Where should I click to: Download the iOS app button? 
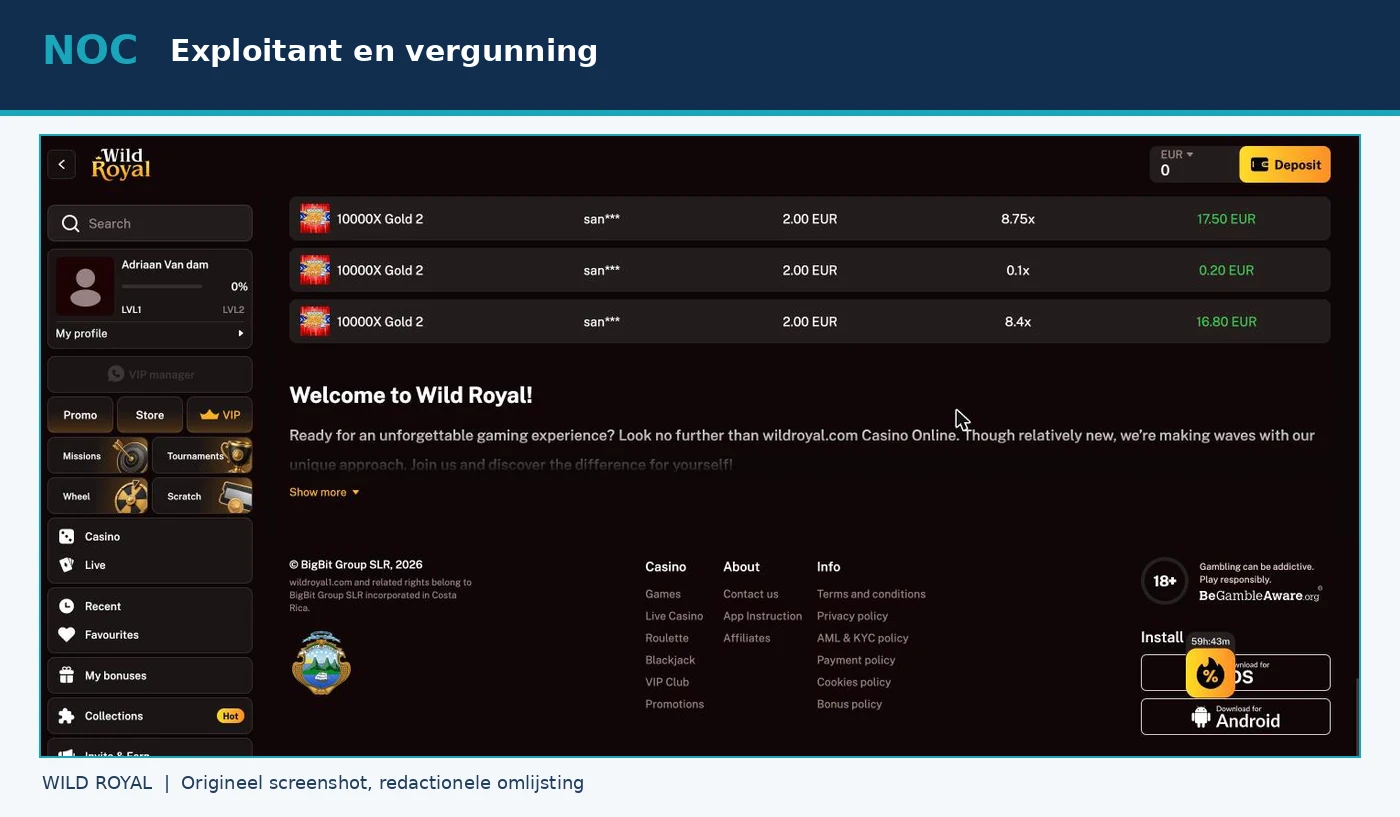(x=1236, y=673)
